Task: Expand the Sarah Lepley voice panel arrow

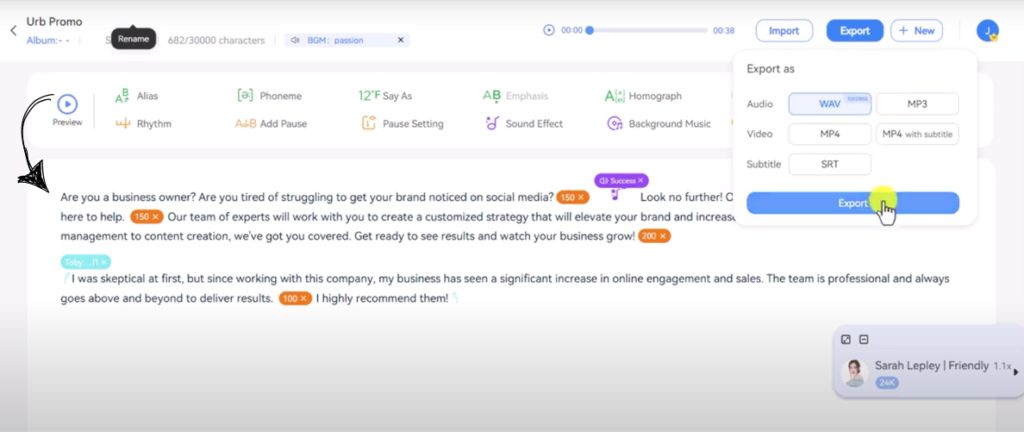Action: [1016, 372]
